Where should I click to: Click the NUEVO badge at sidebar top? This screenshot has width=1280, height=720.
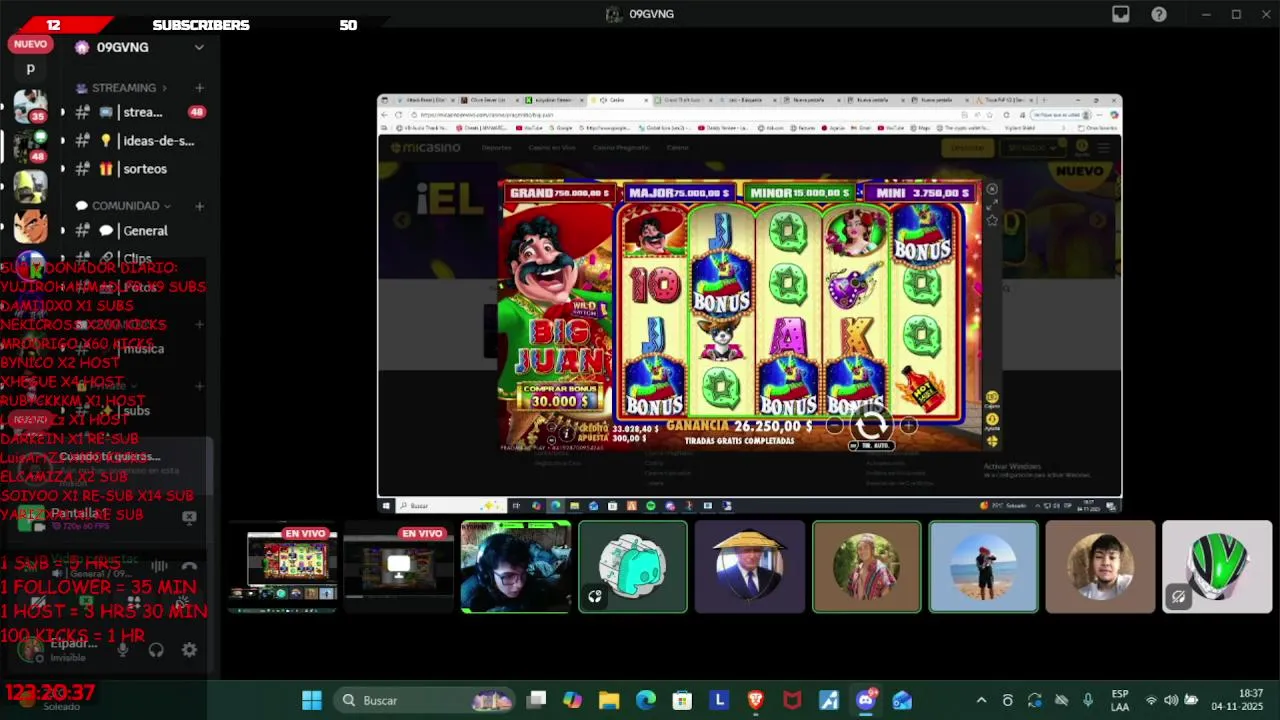tap(30, 44)
